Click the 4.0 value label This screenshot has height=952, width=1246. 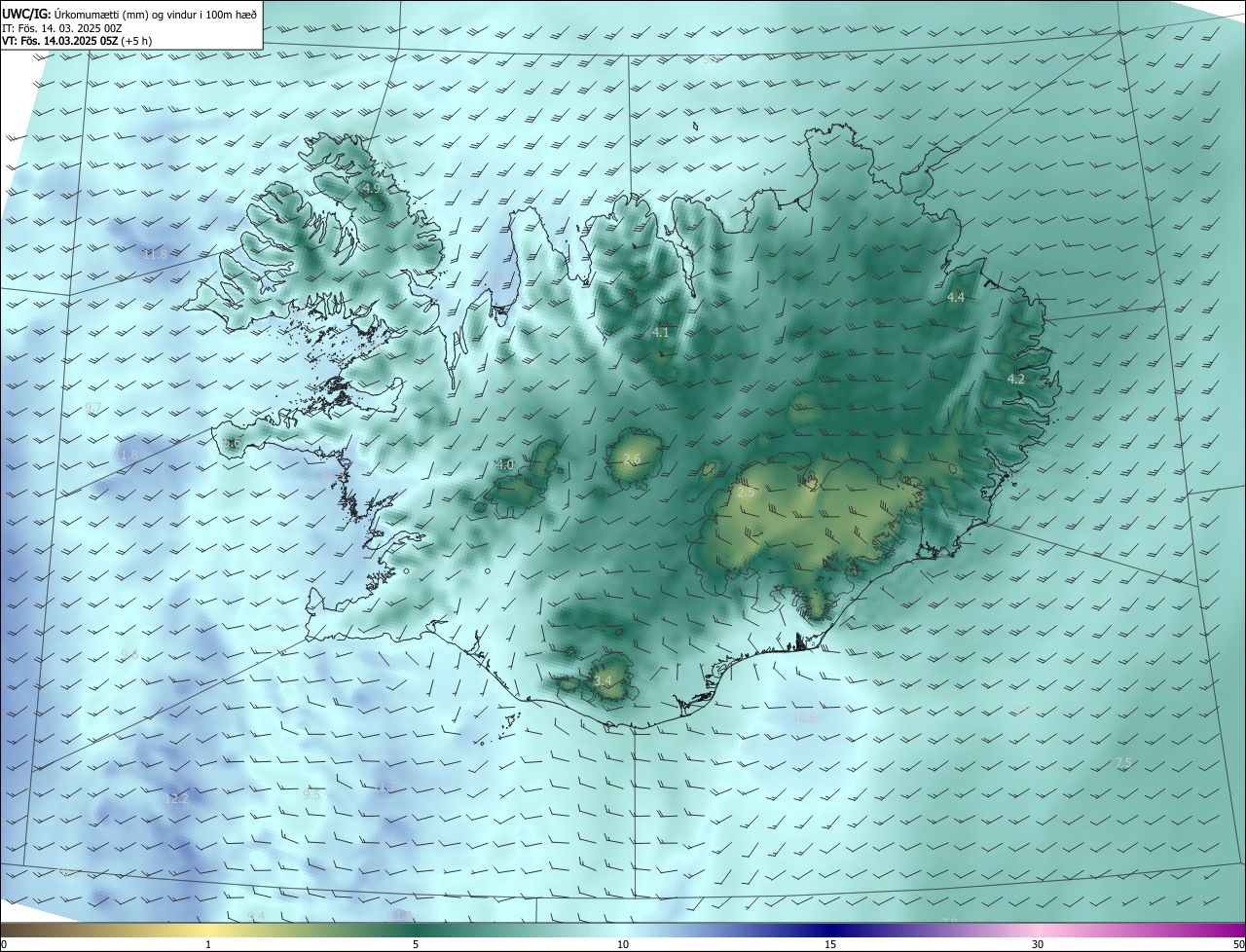(505, 465)
